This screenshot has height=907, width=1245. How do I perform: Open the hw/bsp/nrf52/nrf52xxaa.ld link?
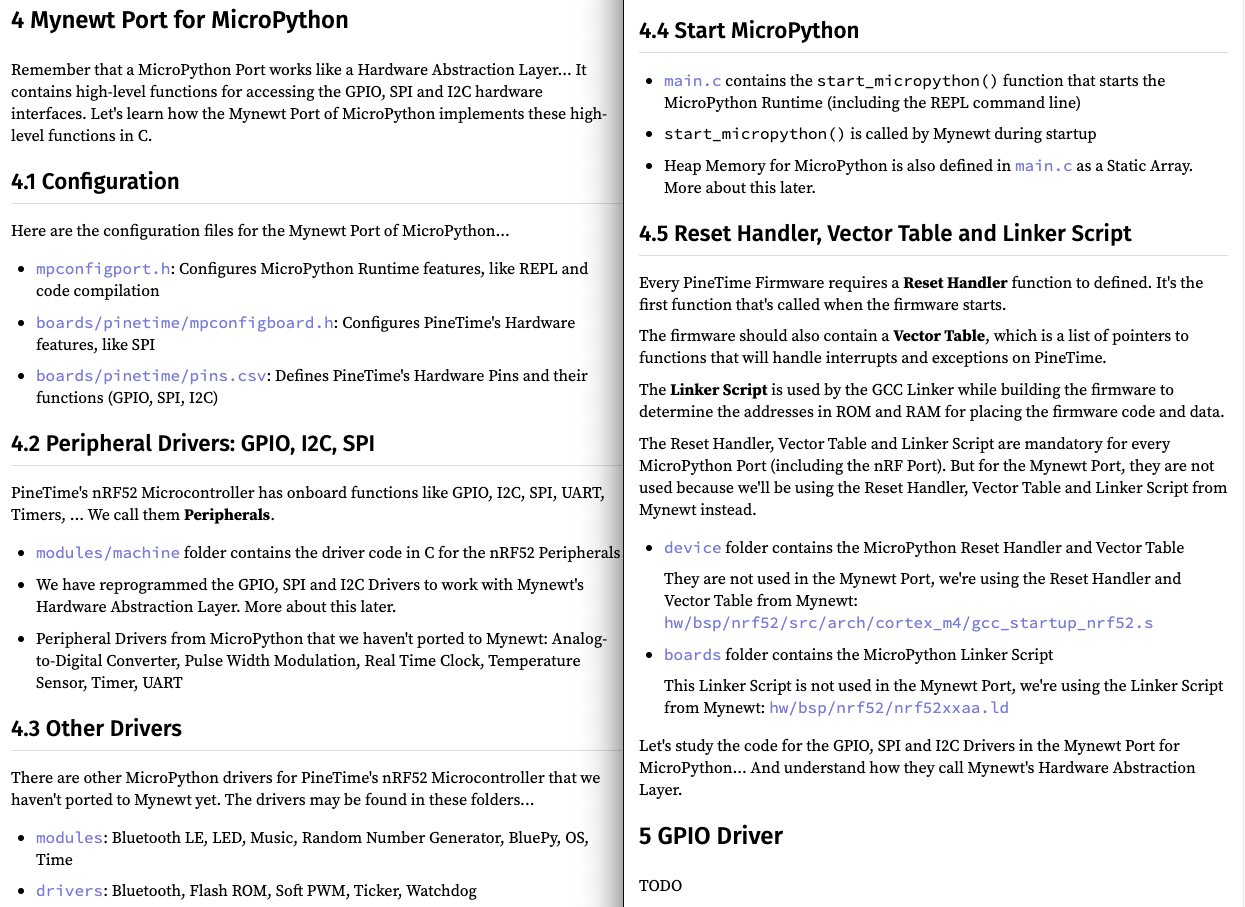[x=888, y=708]
